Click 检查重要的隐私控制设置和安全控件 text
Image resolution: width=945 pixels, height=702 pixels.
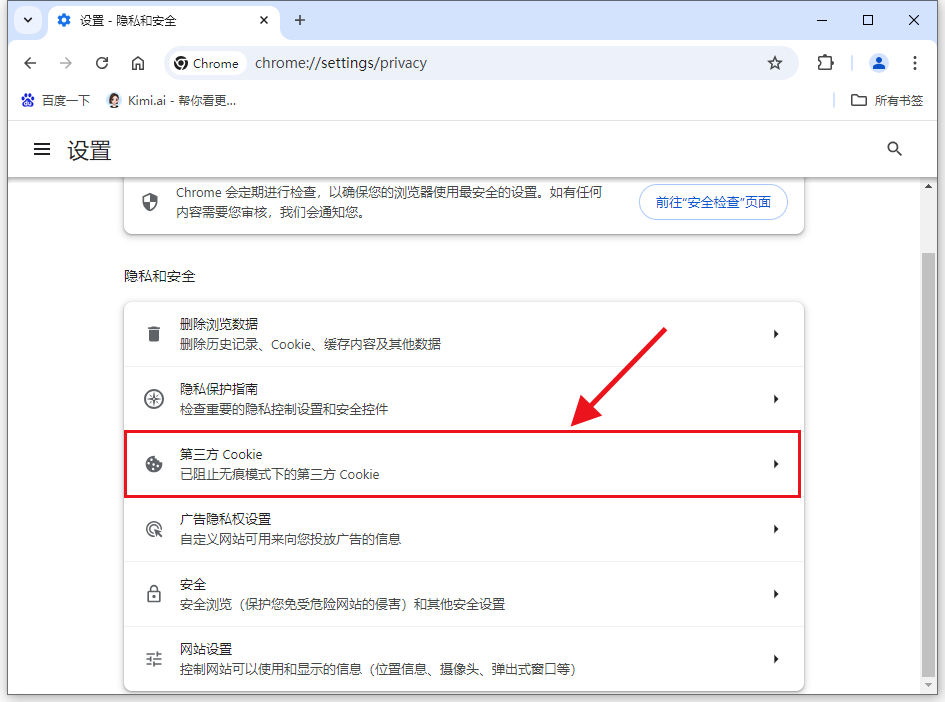coord(284,410)
